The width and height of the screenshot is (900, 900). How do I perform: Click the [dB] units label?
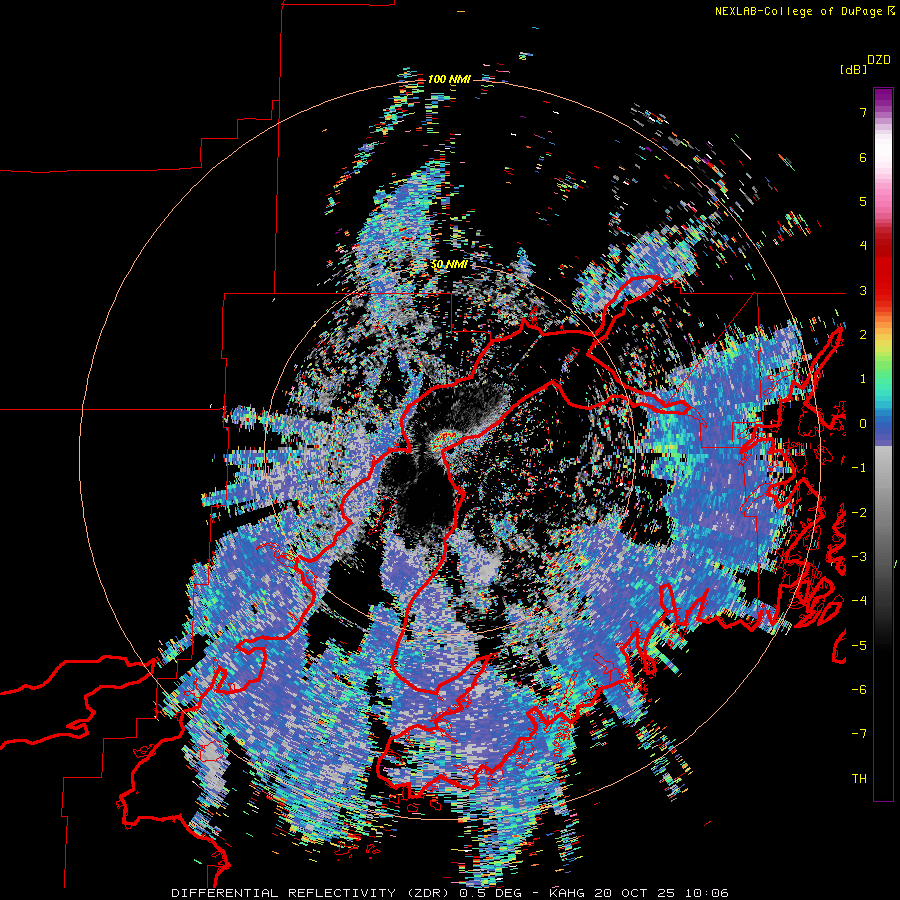[853, 69]
